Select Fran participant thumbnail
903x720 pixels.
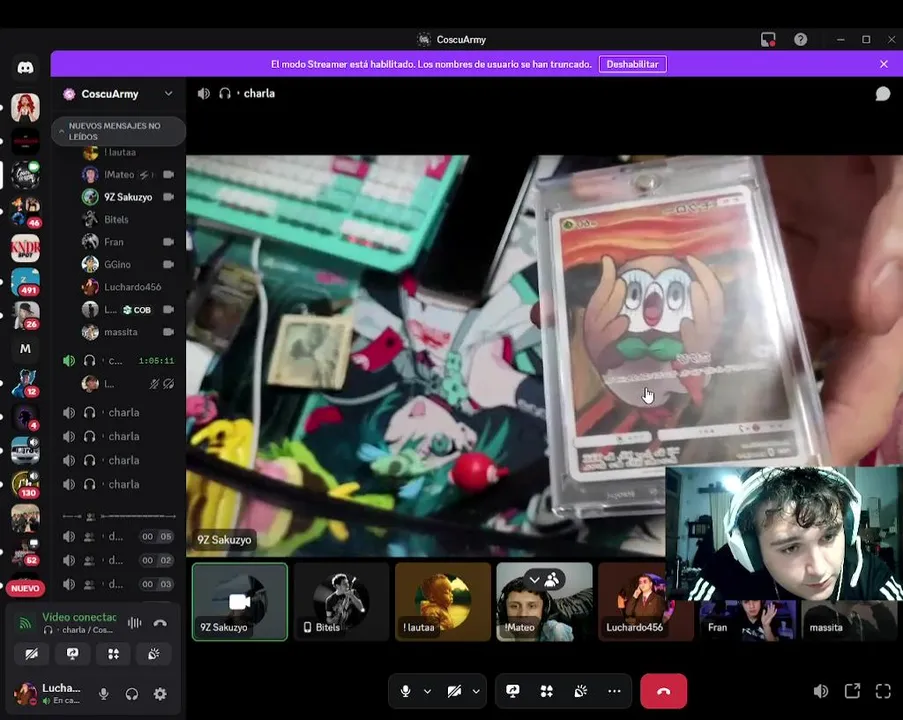click(x=748, y=621)
